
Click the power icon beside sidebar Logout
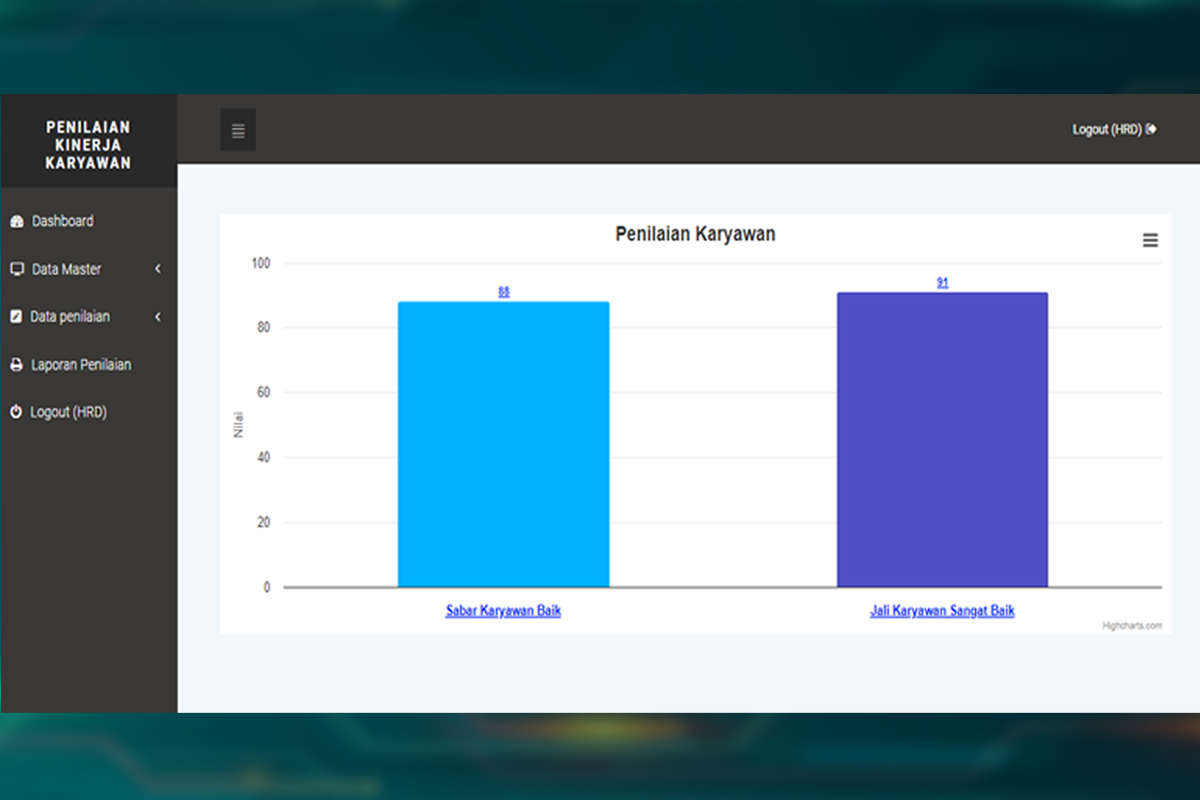pyautogui.click(x=16, y=412)
